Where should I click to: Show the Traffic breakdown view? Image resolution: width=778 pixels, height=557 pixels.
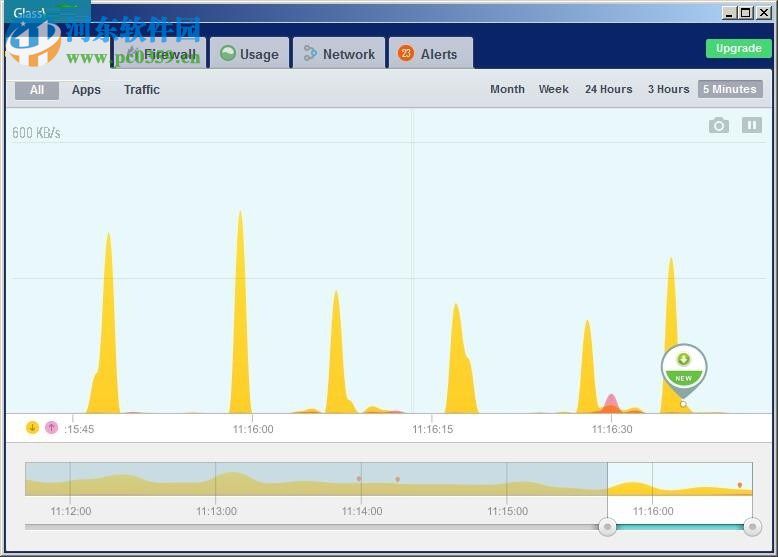point(142,90)
